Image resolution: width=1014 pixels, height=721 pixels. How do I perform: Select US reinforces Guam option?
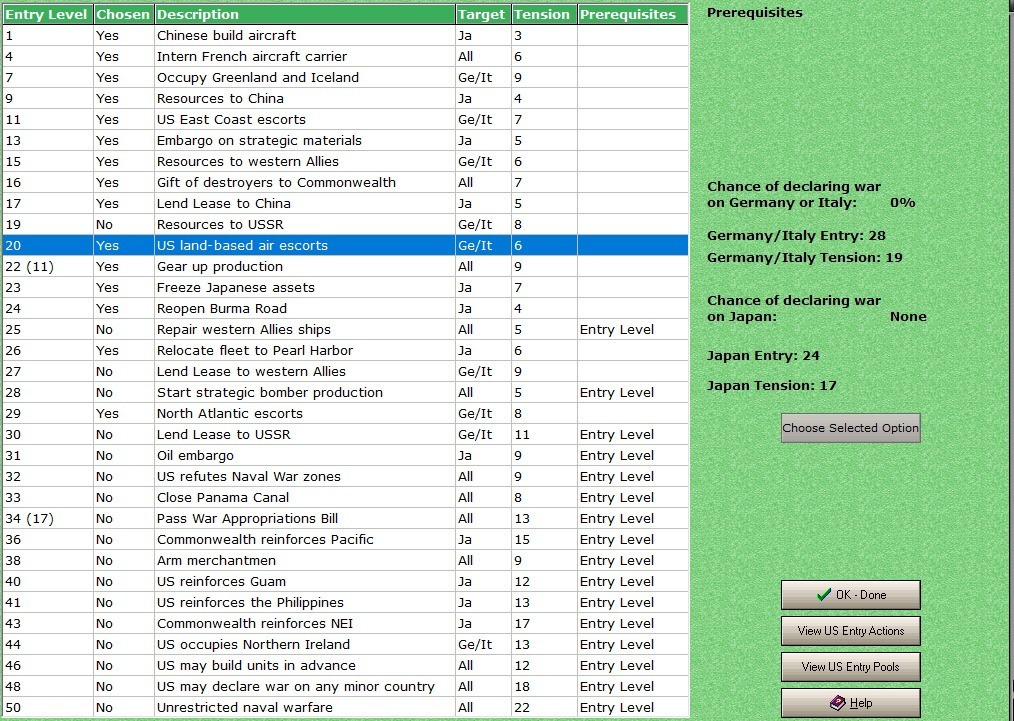(x=345, y=582)
